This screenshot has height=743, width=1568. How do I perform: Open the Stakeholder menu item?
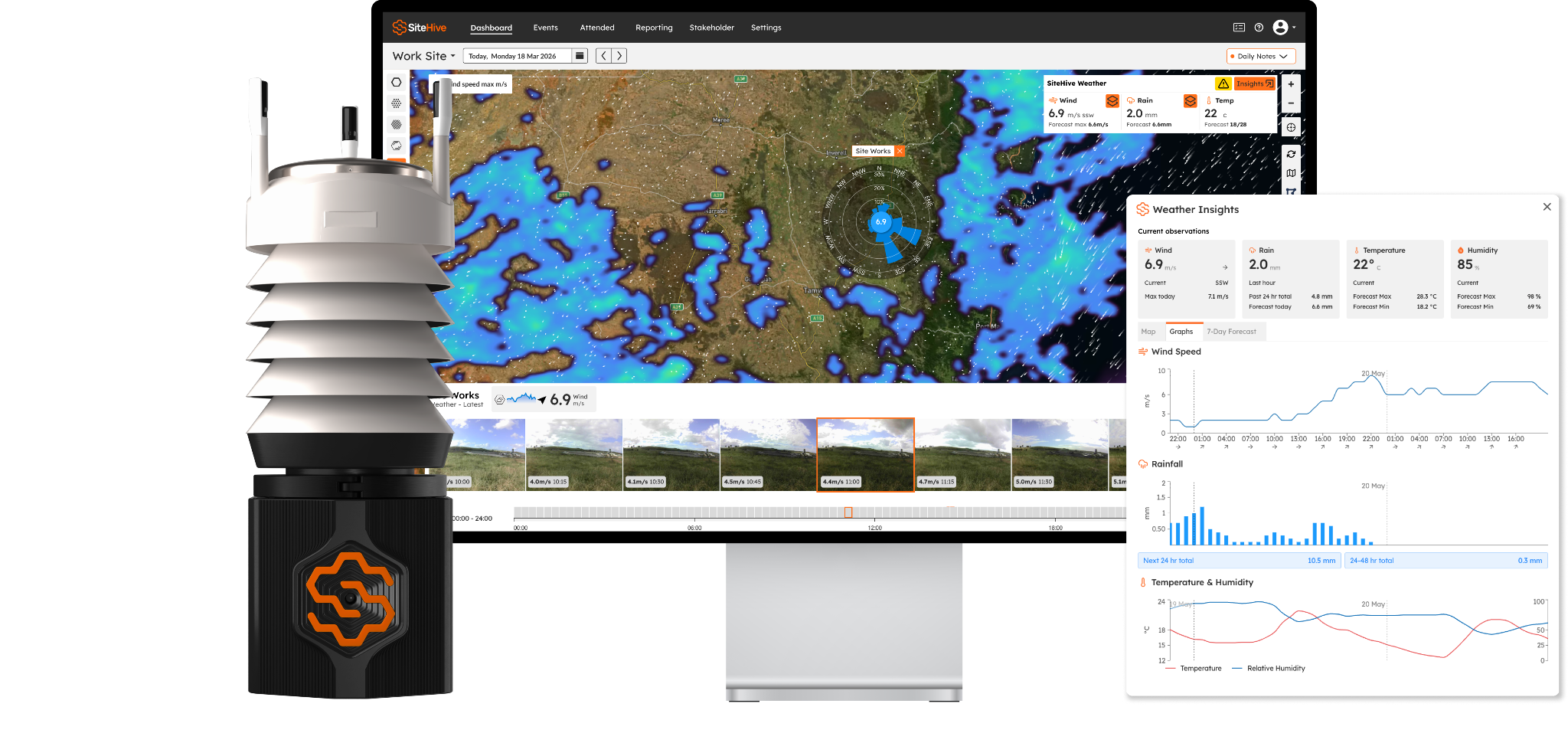[x=711, y=28]
